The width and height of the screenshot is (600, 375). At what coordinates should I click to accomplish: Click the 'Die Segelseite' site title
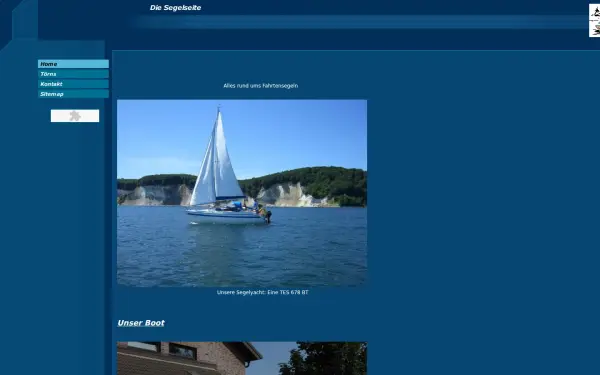coord(175,8)
